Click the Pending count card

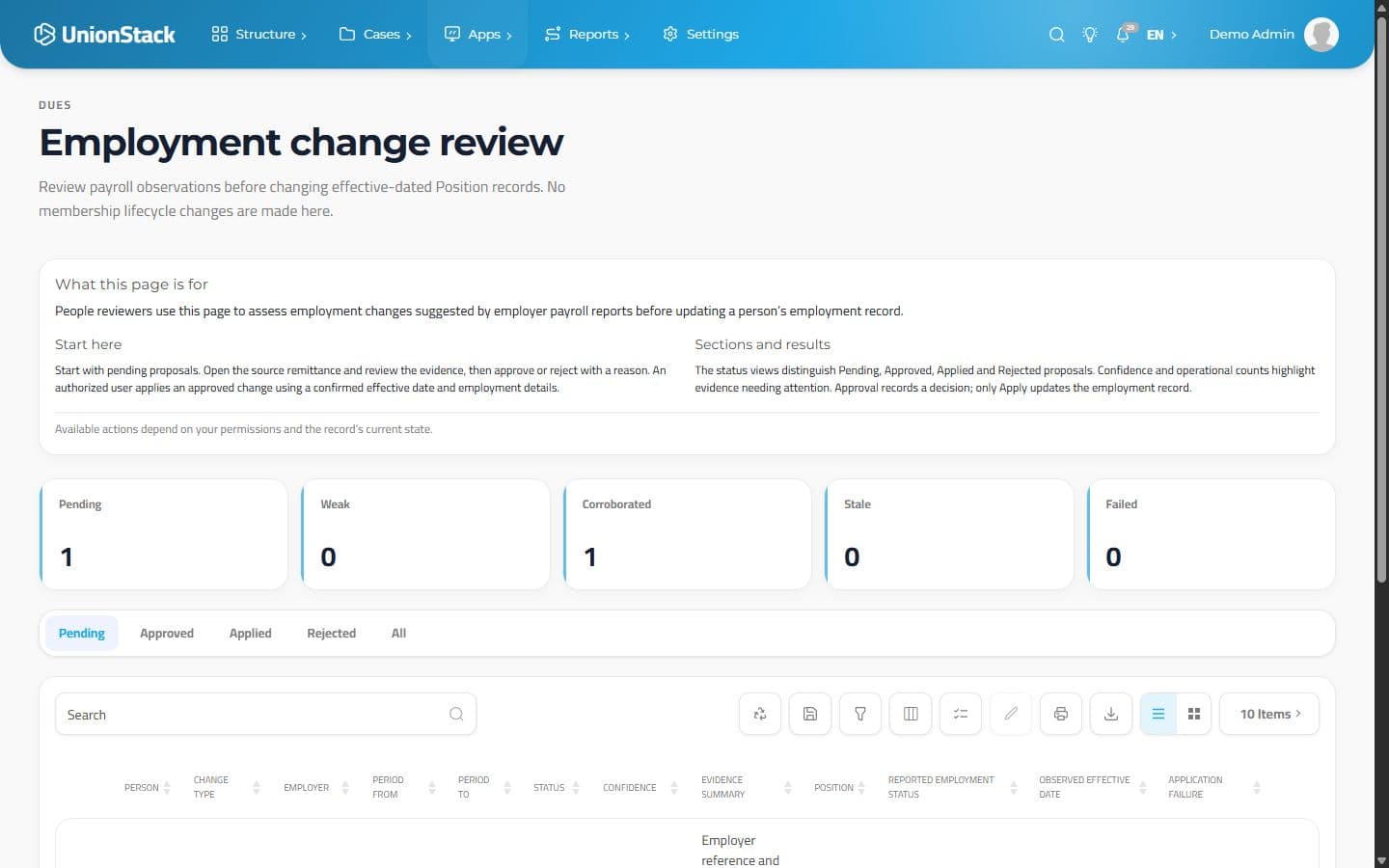[x=164, y=534]
